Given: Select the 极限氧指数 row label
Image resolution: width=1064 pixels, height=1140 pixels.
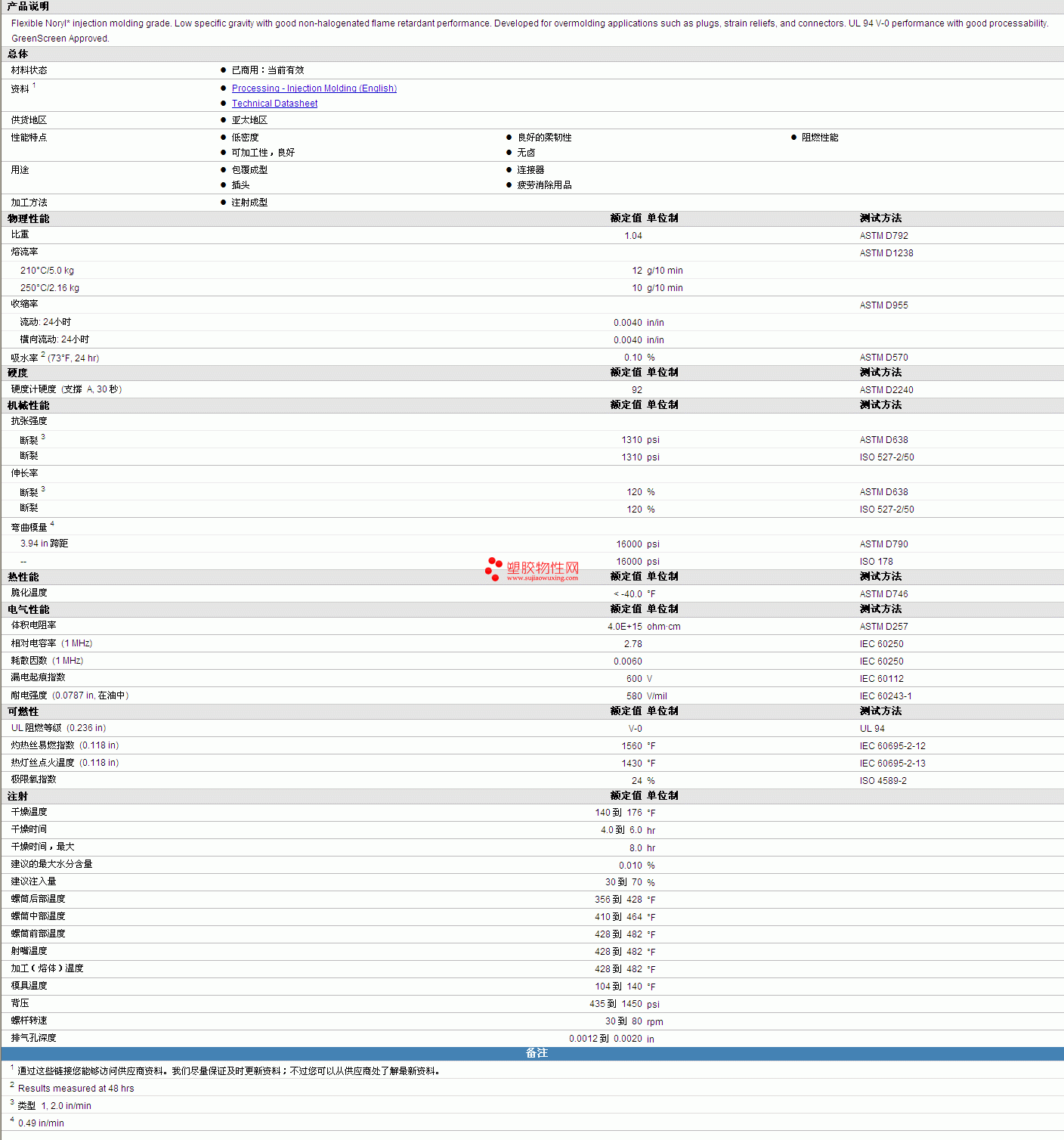Looking at the screenshot, I should point(33,779).
